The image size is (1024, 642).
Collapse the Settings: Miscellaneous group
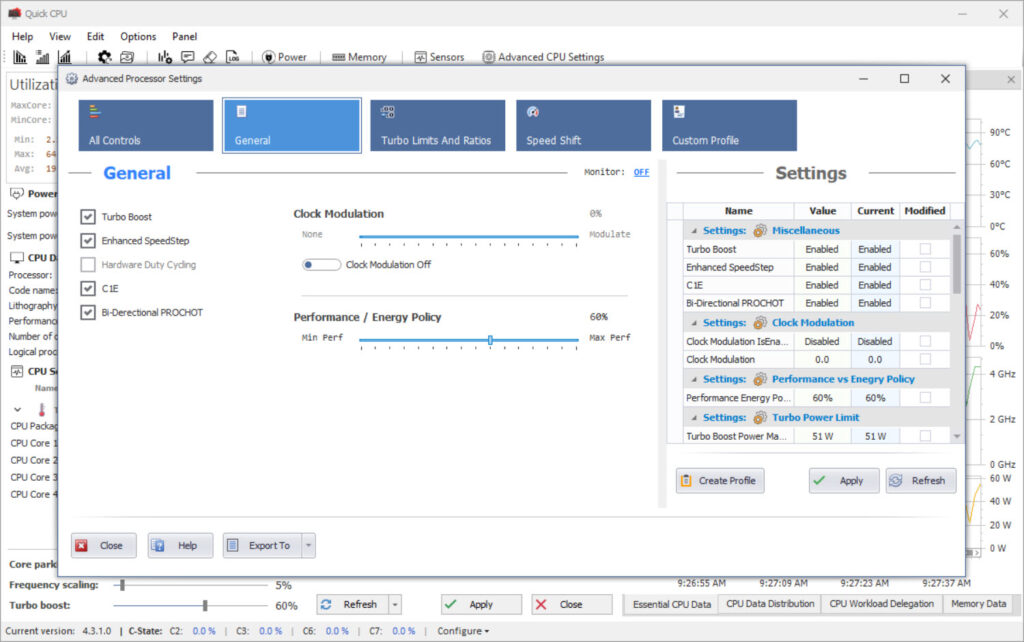[694, 231]
